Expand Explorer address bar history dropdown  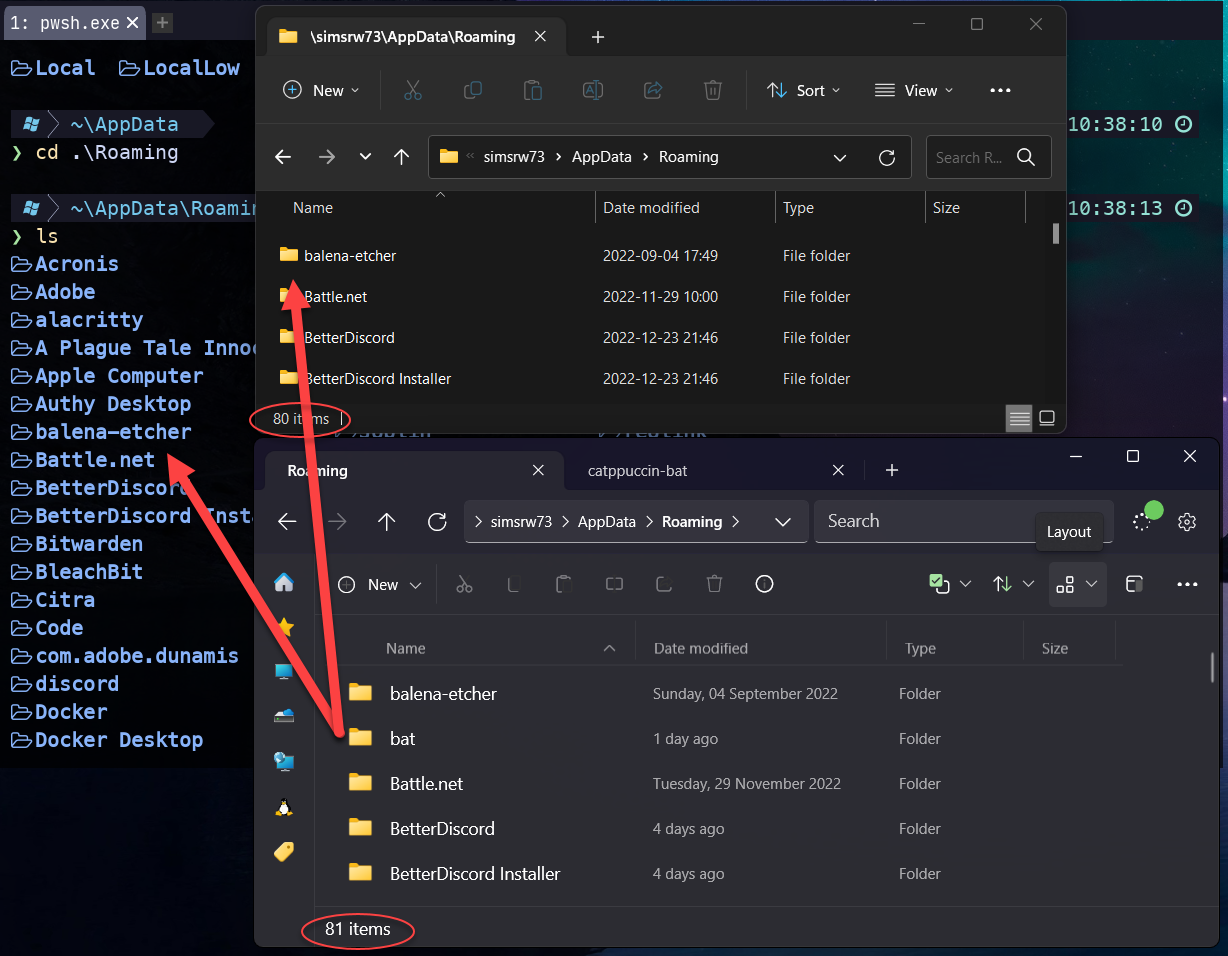pos(840,157)
